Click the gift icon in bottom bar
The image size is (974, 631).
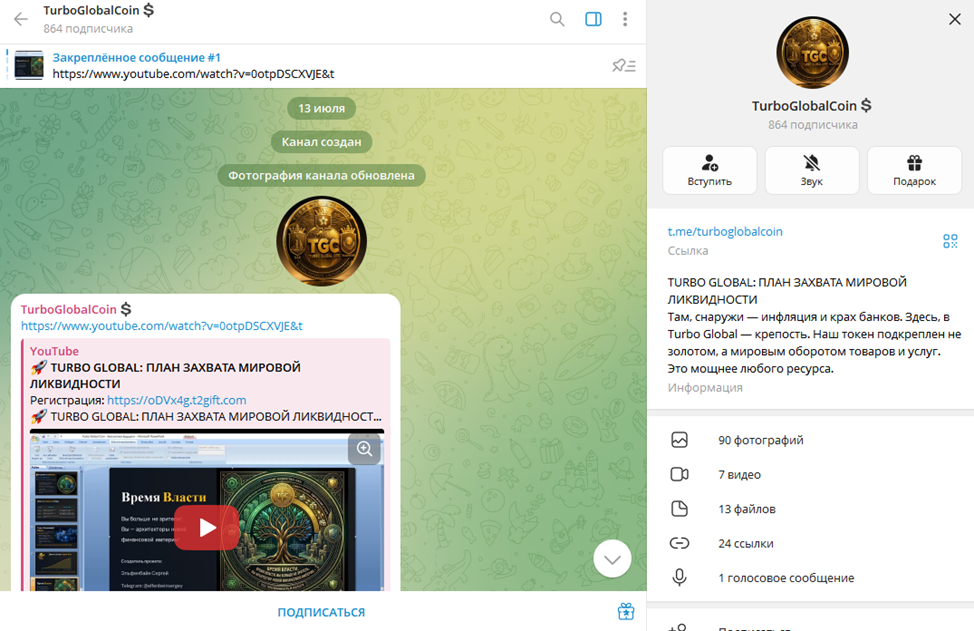pyautogui.click(x=626, y=612)
